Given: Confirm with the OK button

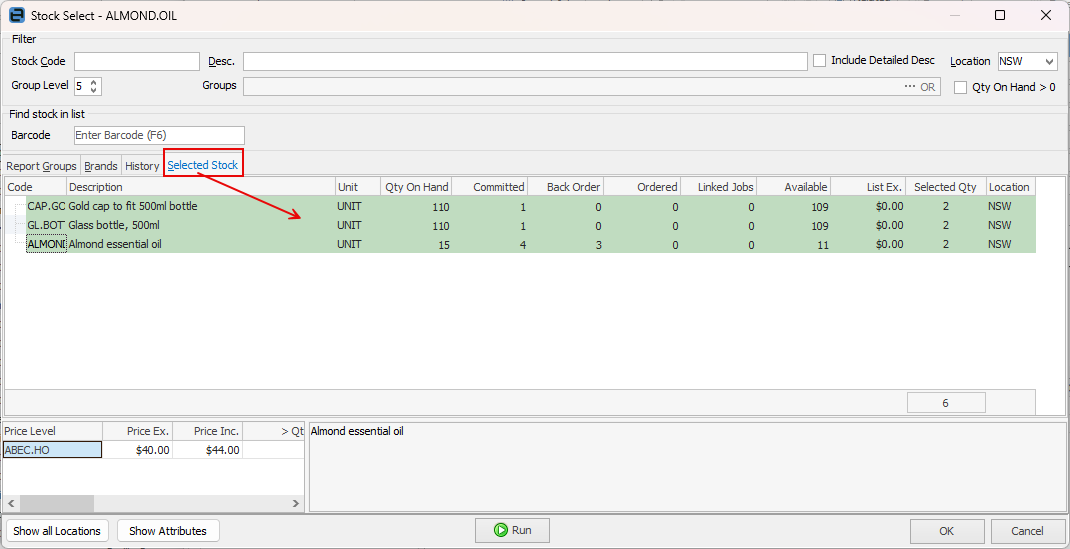Looking at the screenshot, I should click(947, 531).
